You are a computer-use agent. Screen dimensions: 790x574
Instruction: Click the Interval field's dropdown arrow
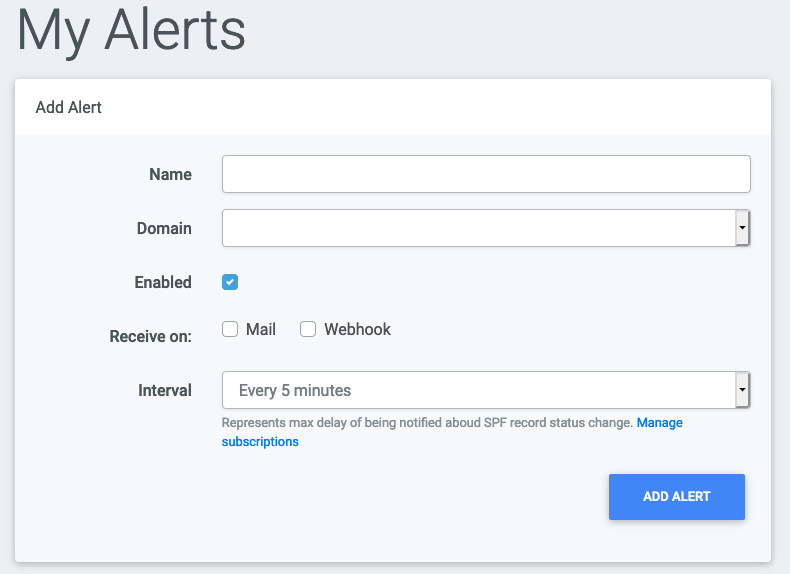742,390
